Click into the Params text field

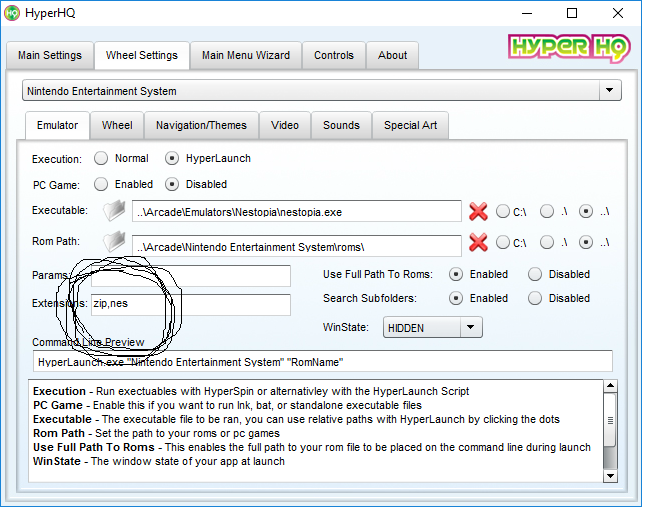[x=190, y=275]
